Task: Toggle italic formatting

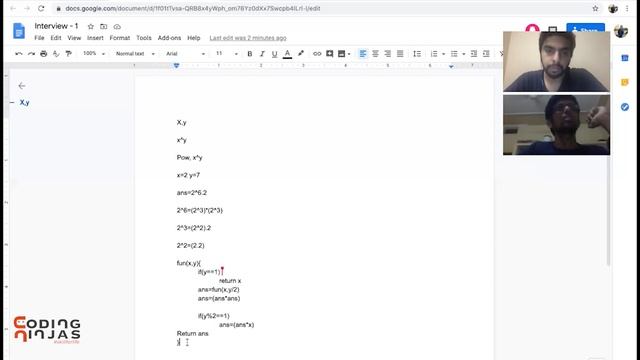Action: (262, 54)
